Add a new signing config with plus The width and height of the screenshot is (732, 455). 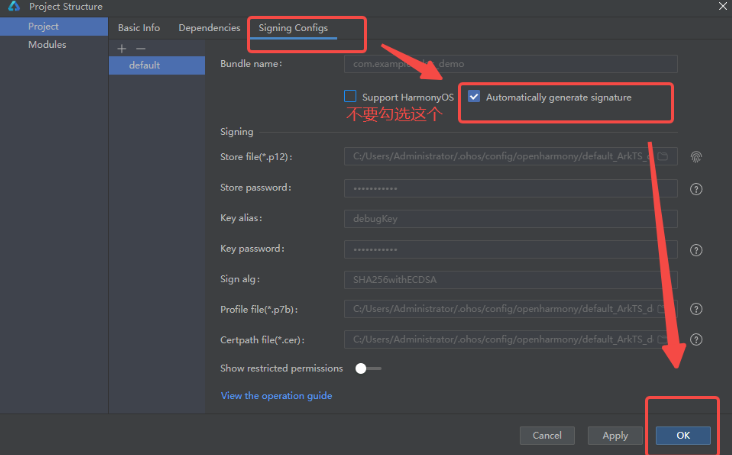tap(122, 48)
